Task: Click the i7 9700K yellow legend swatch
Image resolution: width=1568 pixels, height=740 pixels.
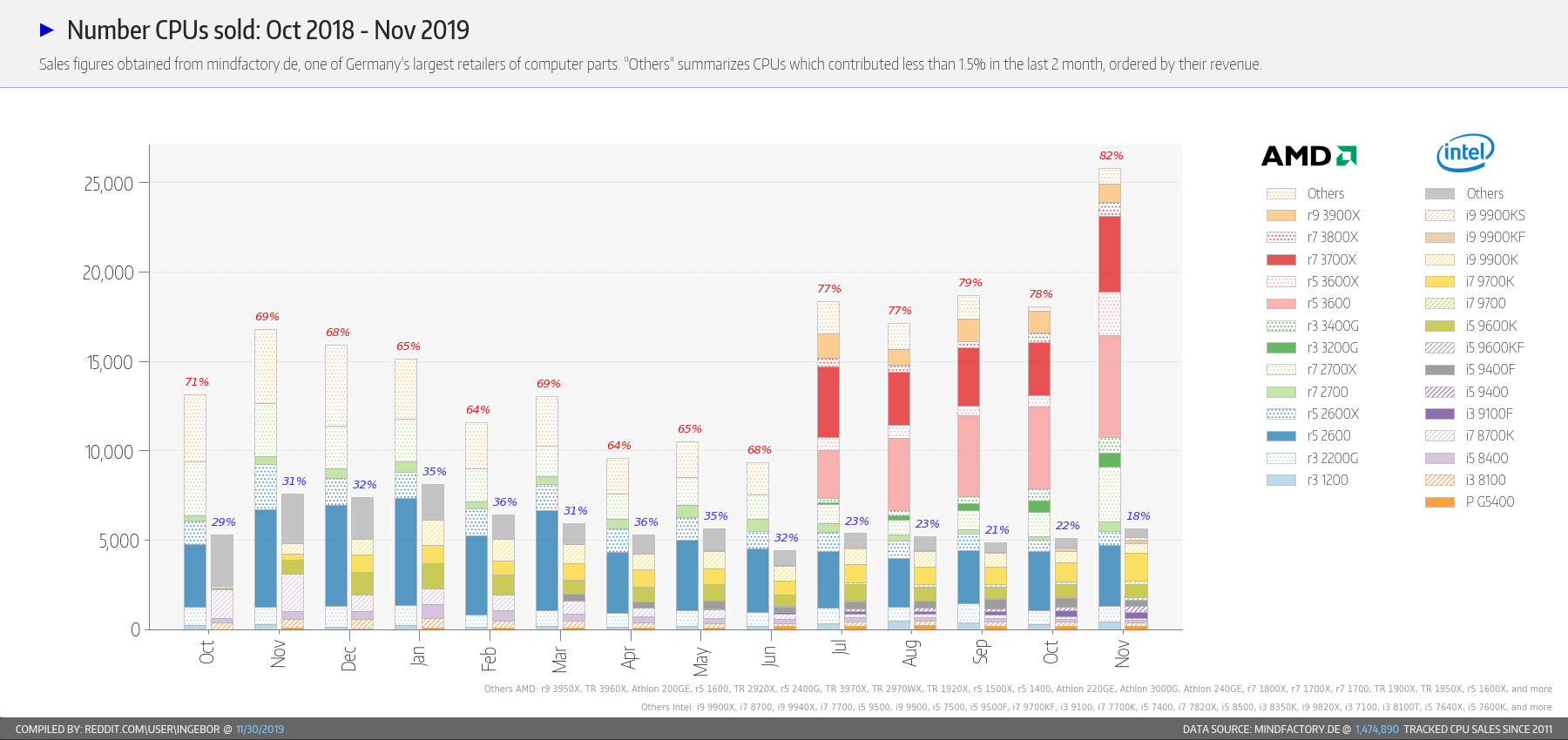Action: click(x=1440, y=281)
